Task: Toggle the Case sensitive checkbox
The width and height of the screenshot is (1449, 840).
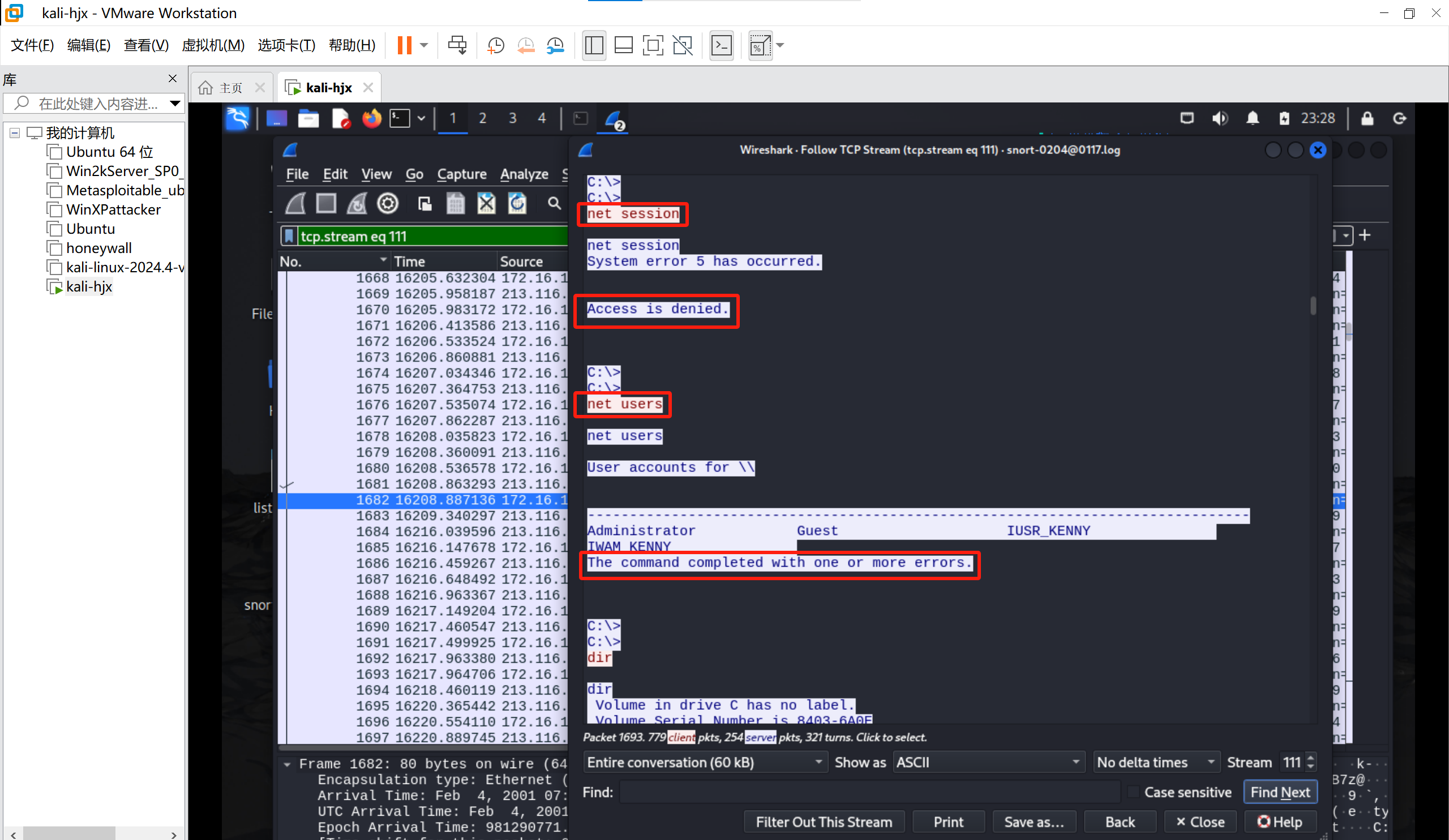Action: coord(1133,792)
